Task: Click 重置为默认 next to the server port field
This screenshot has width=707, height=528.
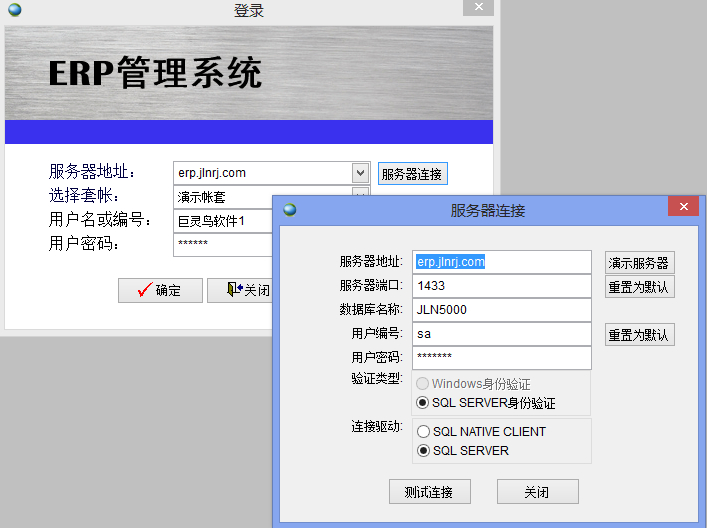Action: click(639, 287)
